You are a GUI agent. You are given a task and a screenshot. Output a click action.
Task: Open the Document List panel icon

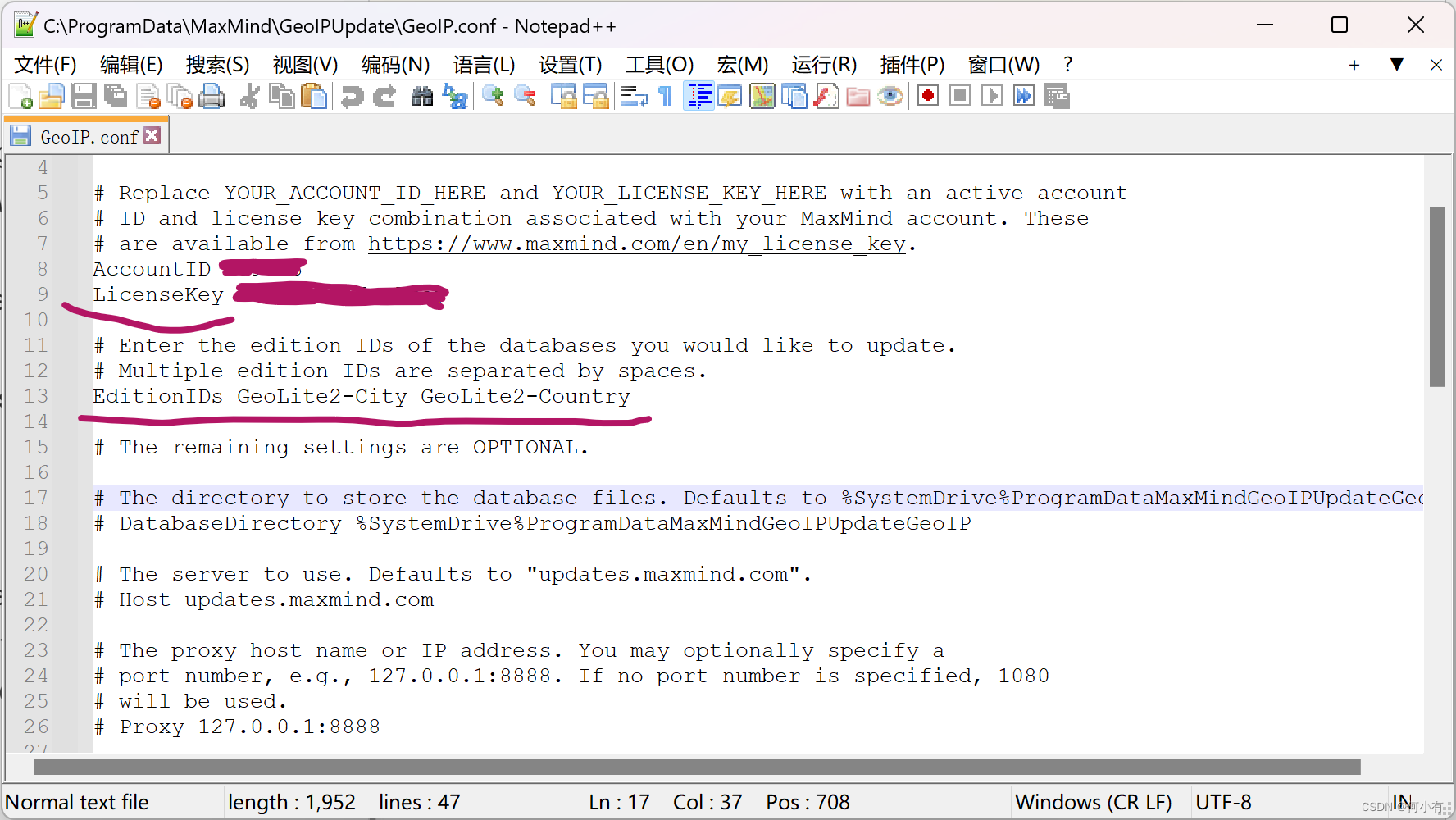click(794, 97)
